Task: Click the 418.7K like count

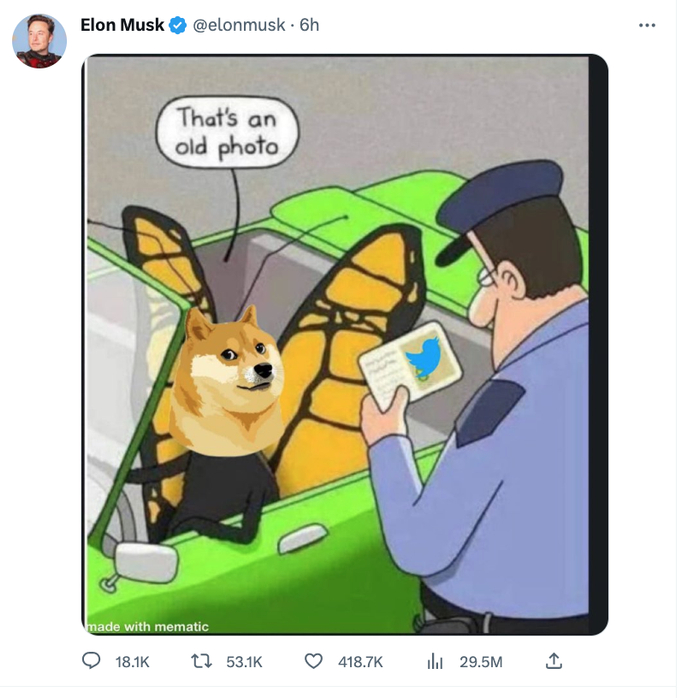Action: [361, 662]
